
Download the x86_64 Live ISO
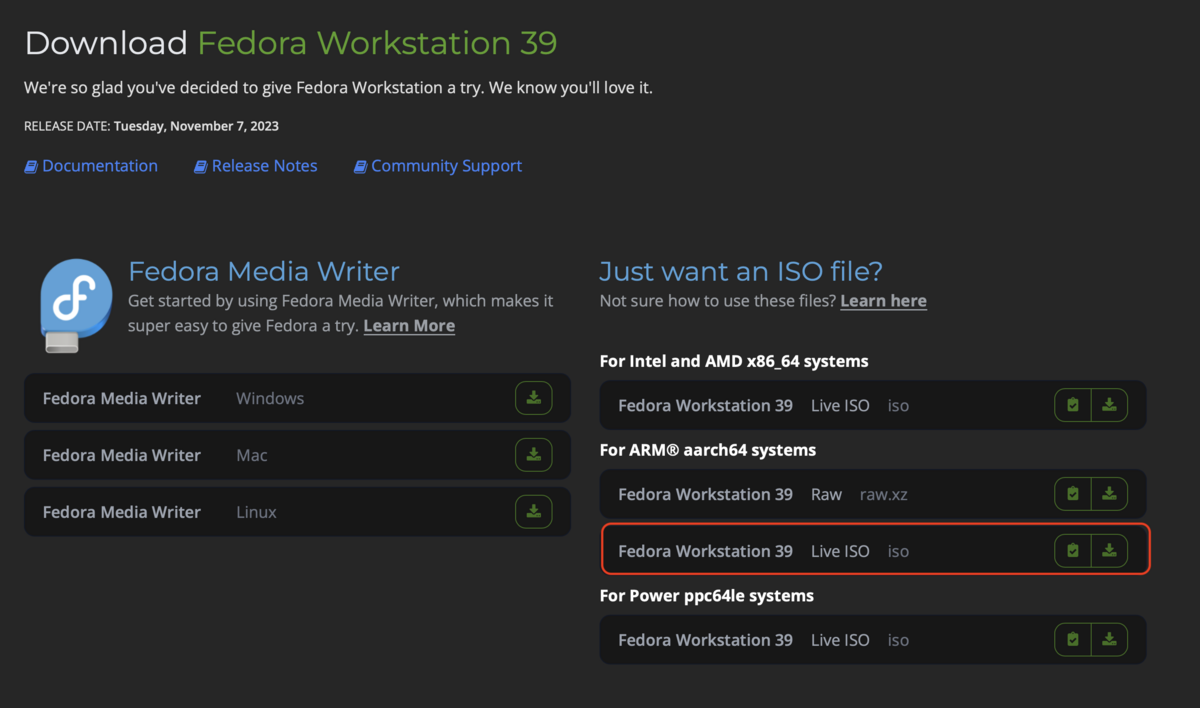coord(1109,405)
